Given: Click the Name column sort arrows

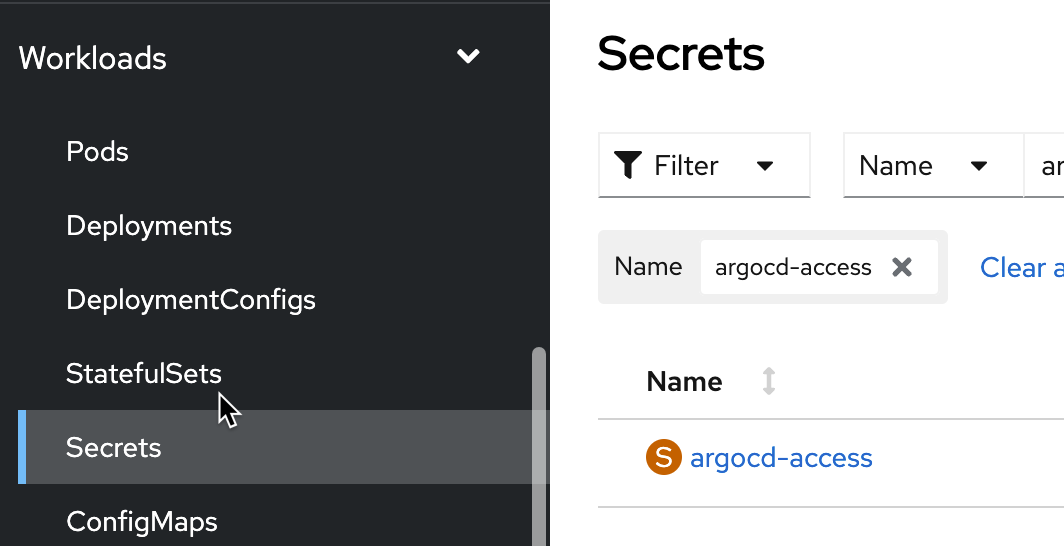Looking at the screenshot, I should 768,381.
